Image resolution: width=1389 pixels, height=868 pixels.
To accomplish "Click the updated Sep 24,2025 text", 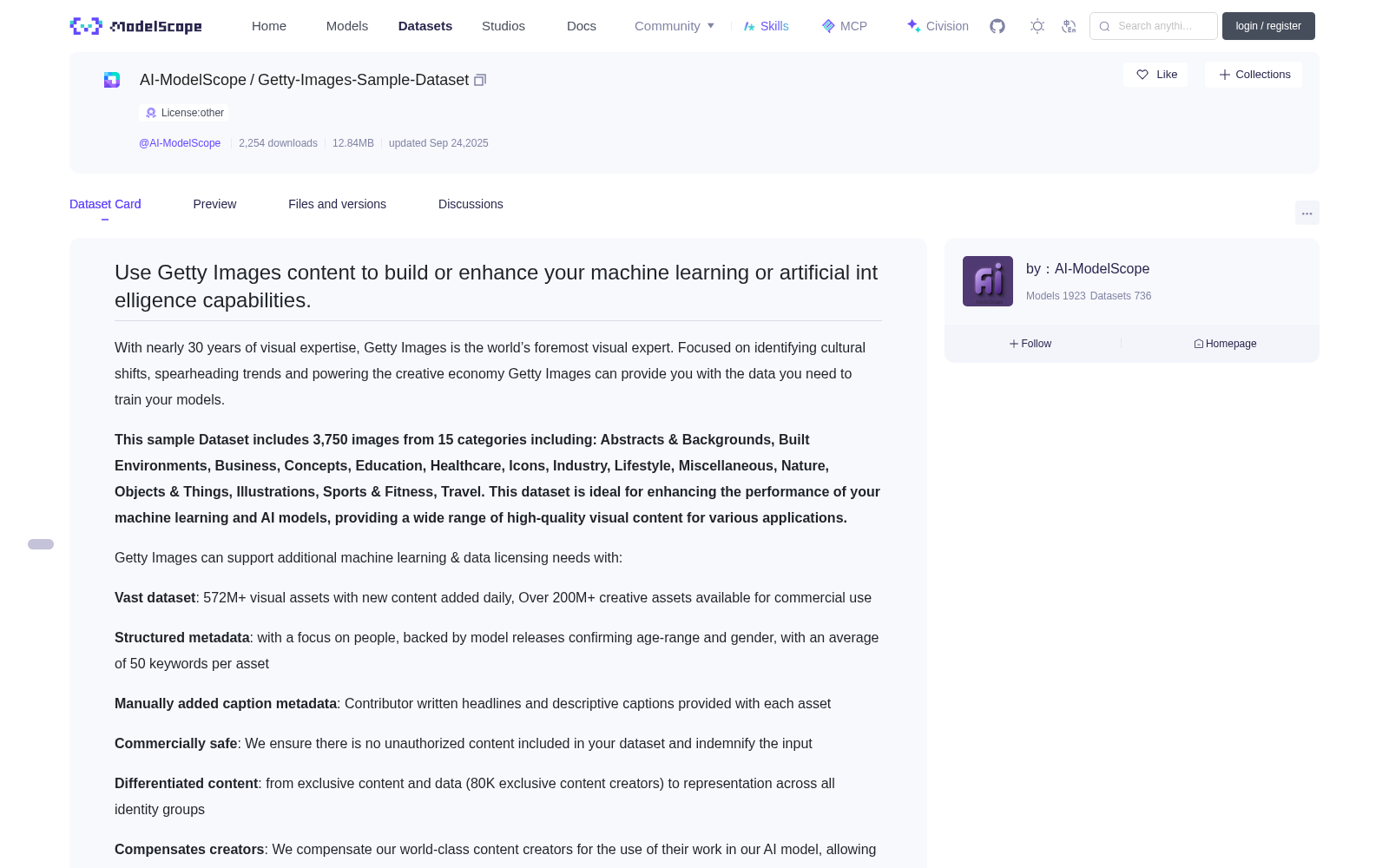I will tap(438, 143).
